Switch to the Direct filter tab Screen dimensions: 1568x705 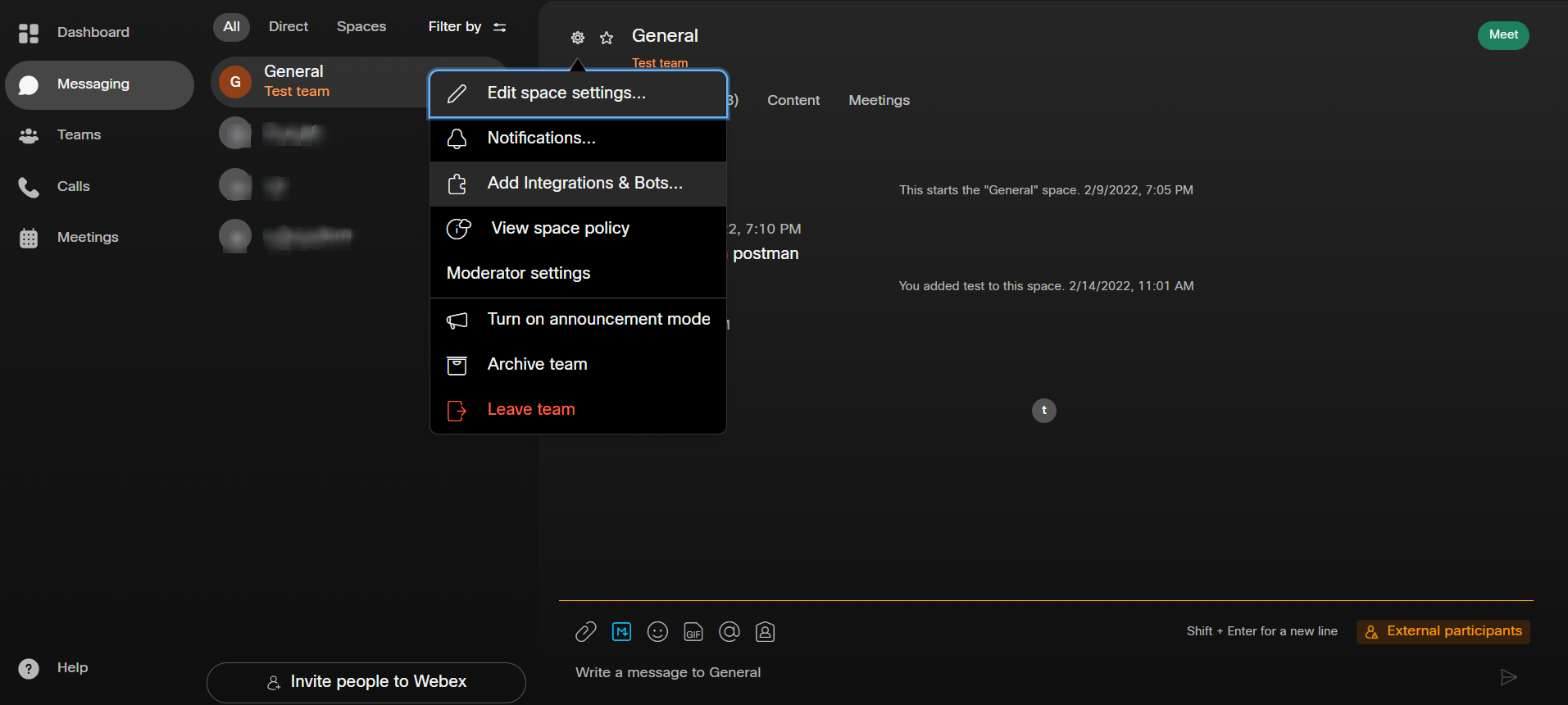(289, 27)
